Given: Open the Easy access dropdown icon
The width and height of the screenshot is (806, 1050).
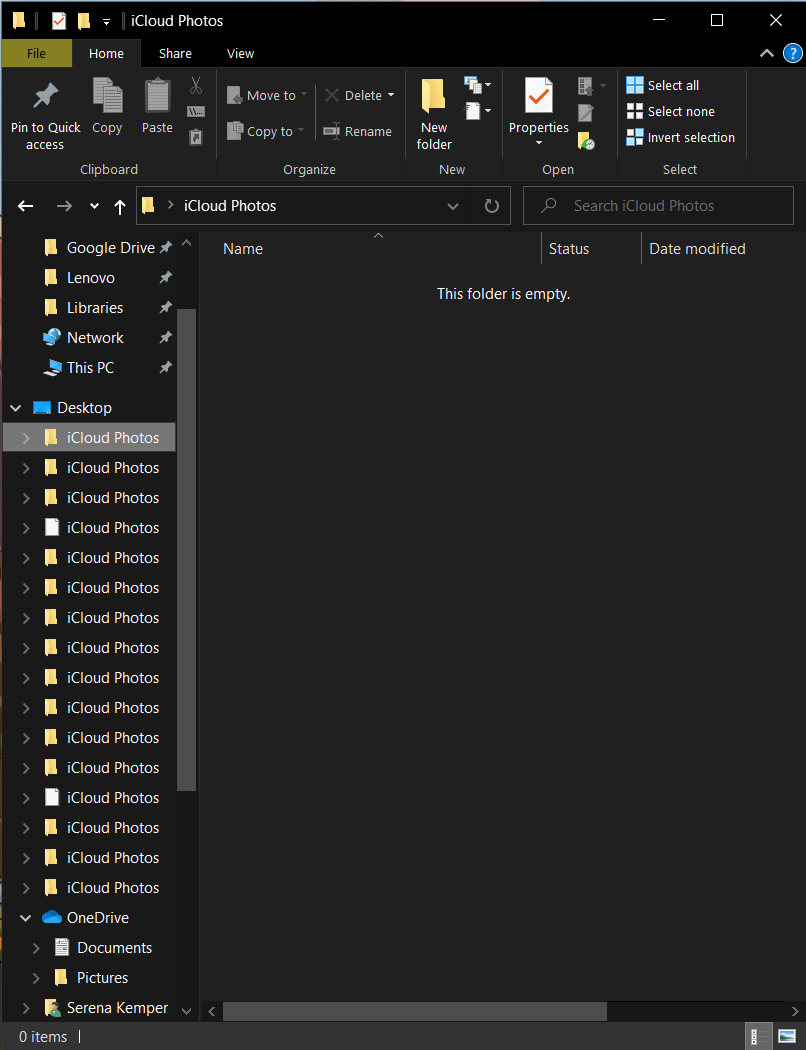Looking at the screenshot, I should pos(478,110).
